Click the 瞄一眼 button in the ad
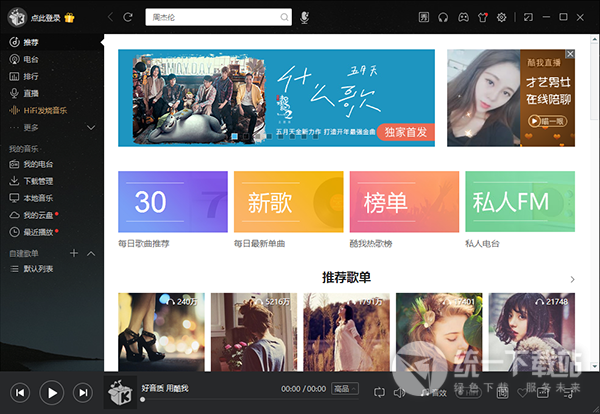Image resolution: width=600 pixels, height=414 pixels. pos(548,121)
